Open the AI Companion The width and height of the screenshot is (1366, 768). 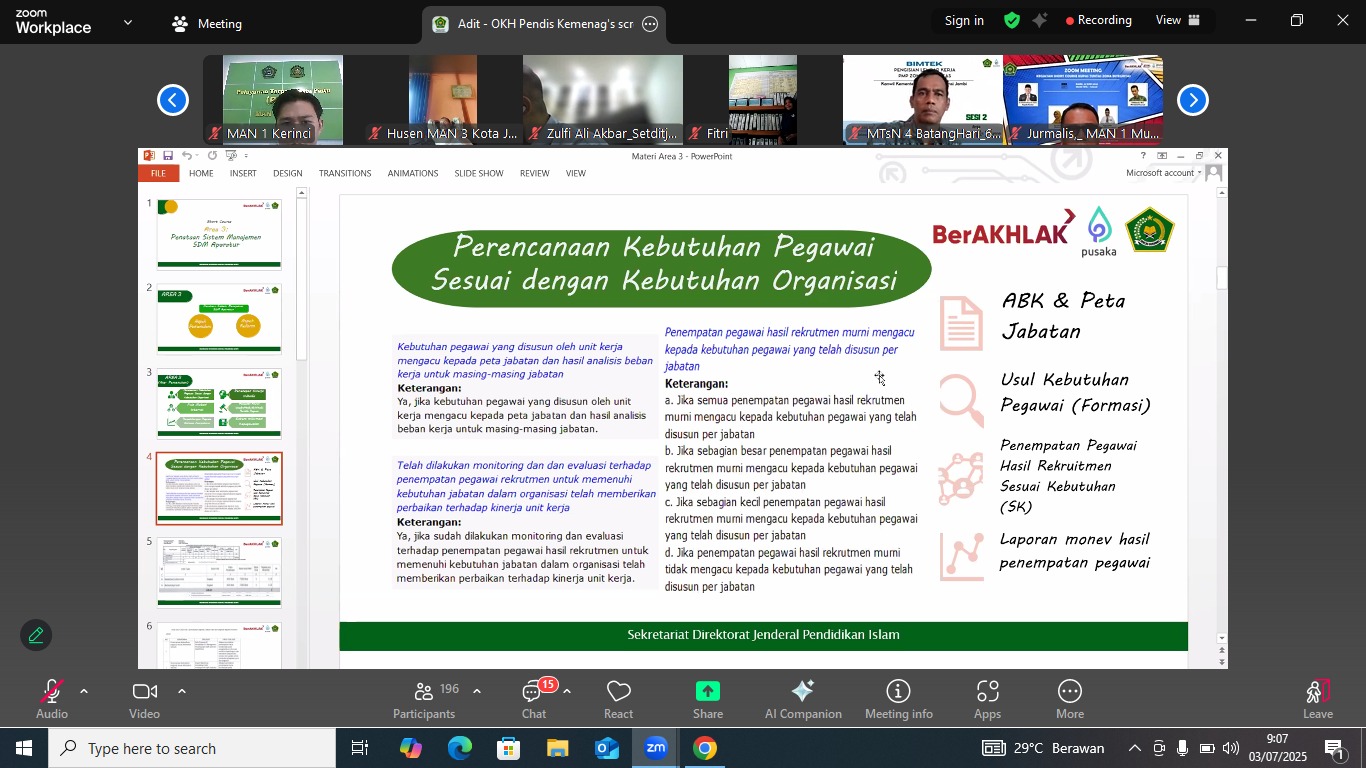click(802, 699)
